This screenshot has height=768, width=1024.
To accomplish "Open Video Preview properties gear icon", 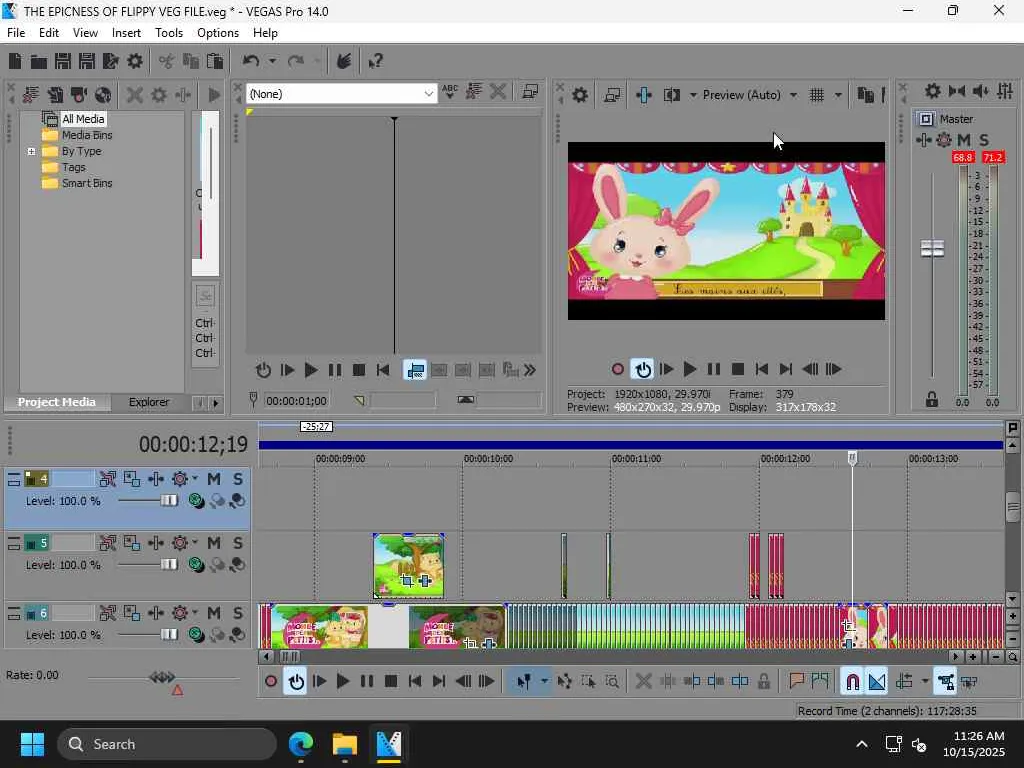I will pos(579,95).
